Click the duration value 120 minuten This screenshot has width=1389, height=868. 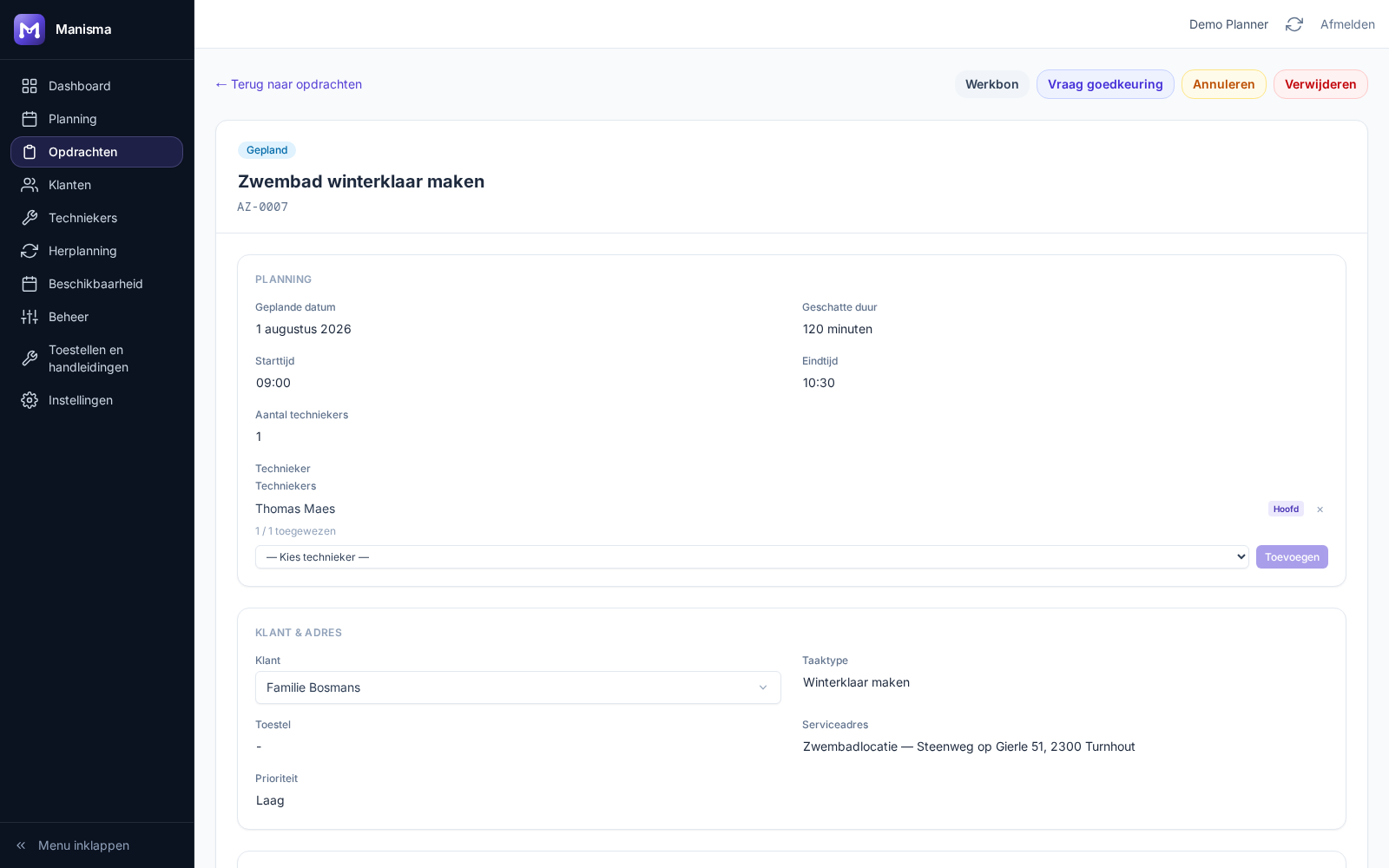pos(838,329)
